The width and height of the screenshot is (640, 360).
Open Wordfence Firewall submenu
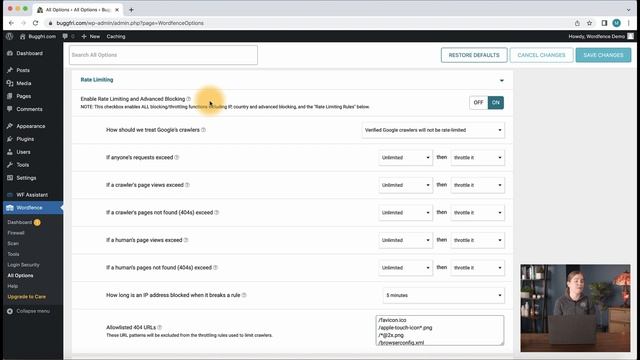(16, 233)
